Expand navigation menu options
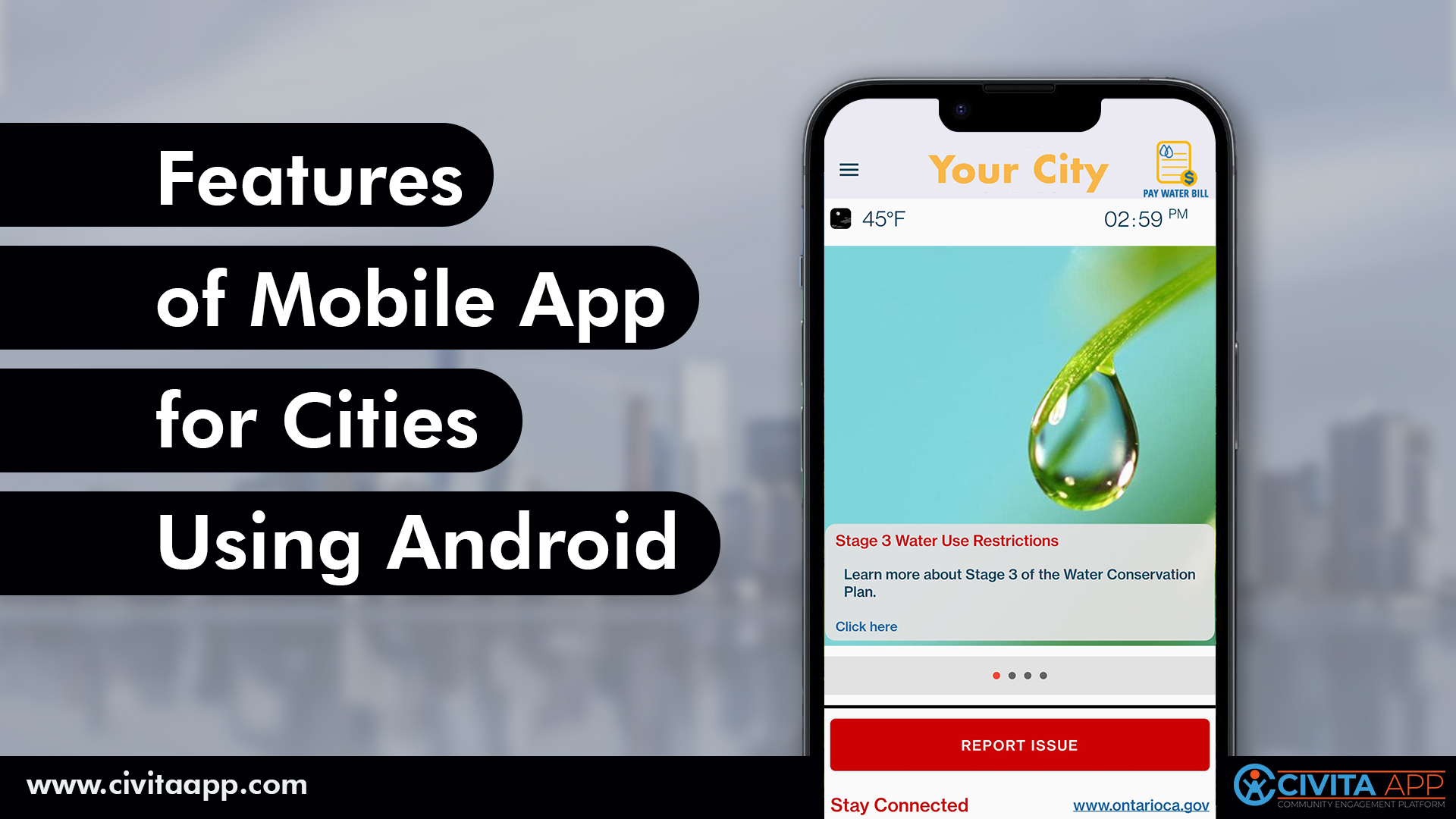The width and height of the screenshot is (1456, 819). (849, 169)
